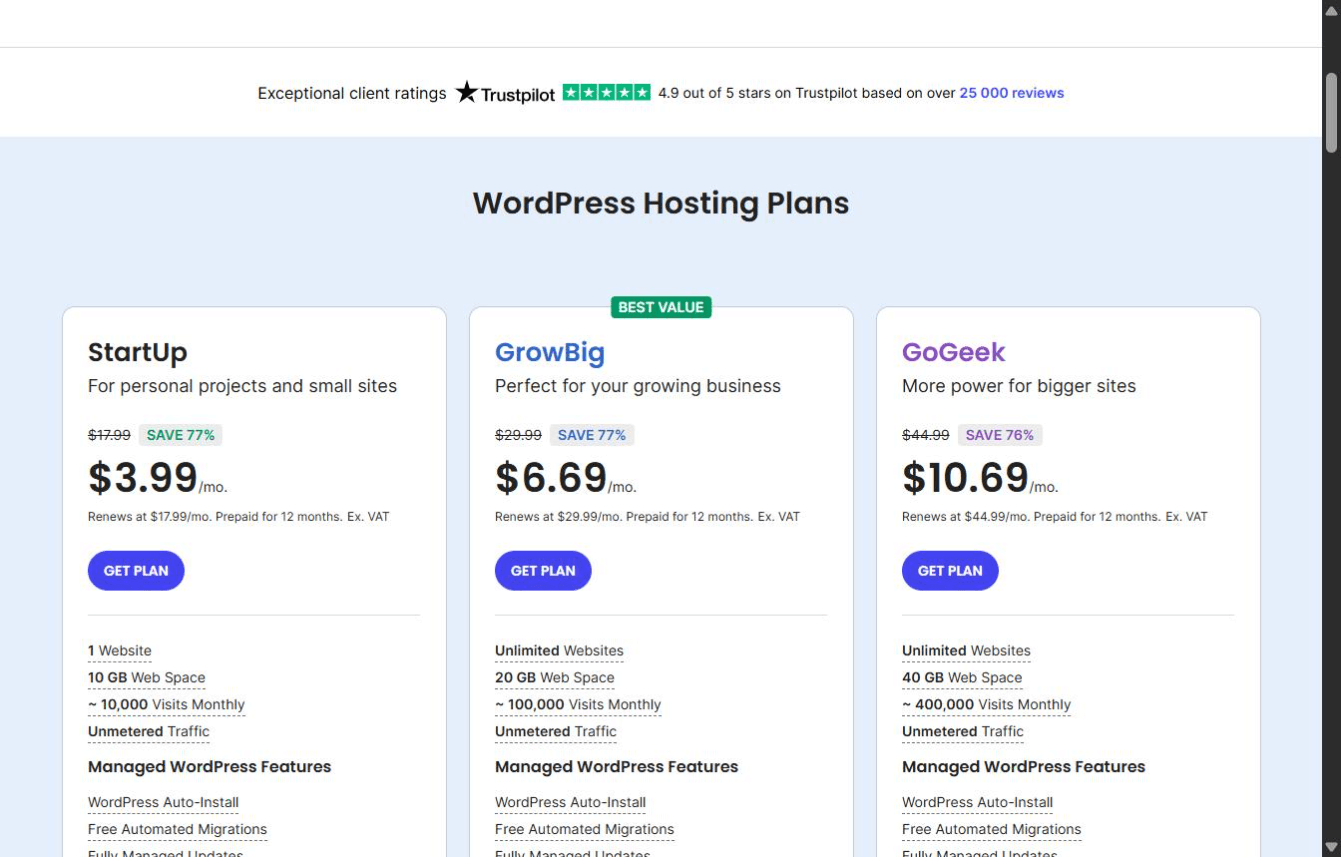Image resolution: width=1341 pixels, height=857 pixels.
Task: Click "40 GB Web Space" in GoGeek
Action: tap(962, 678)
